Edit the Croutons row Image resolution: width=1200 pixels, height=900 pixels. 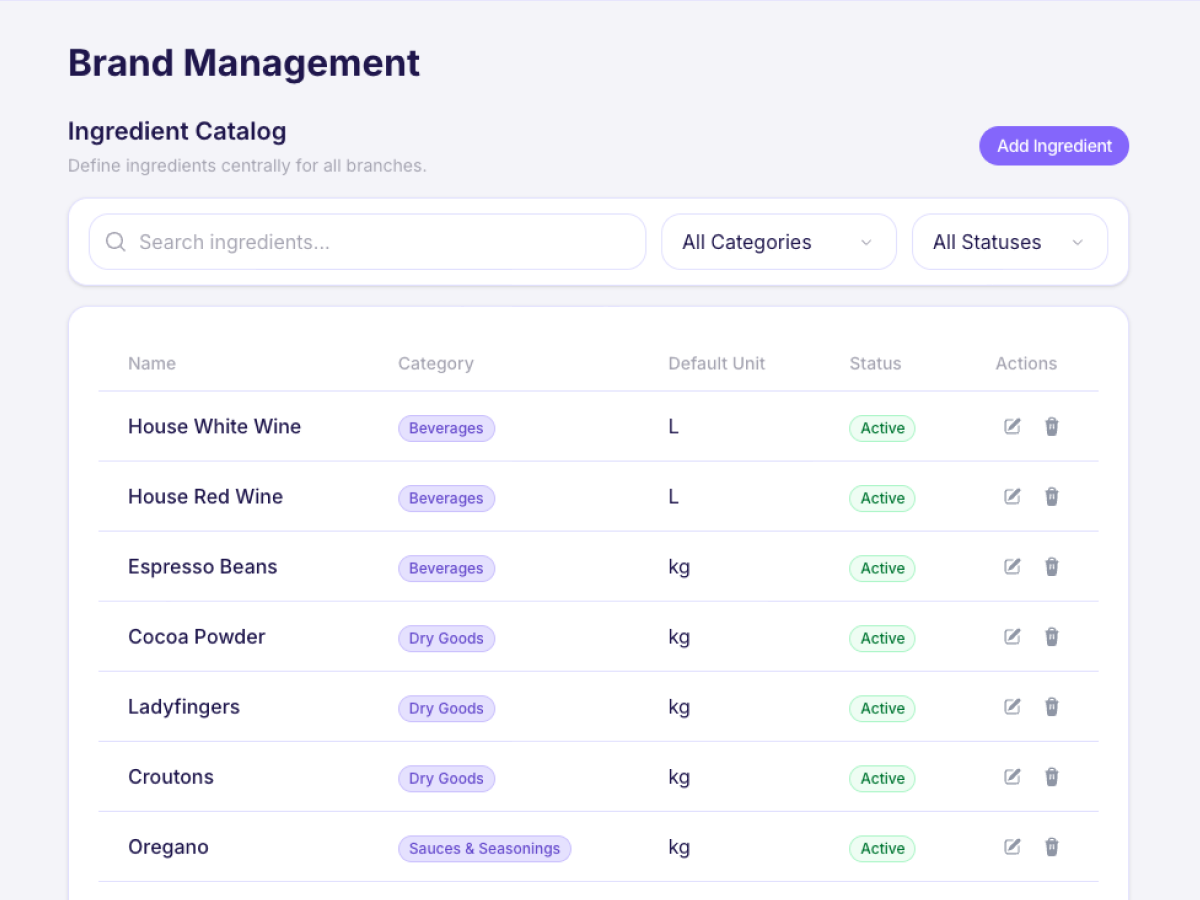pos(1012,777)
